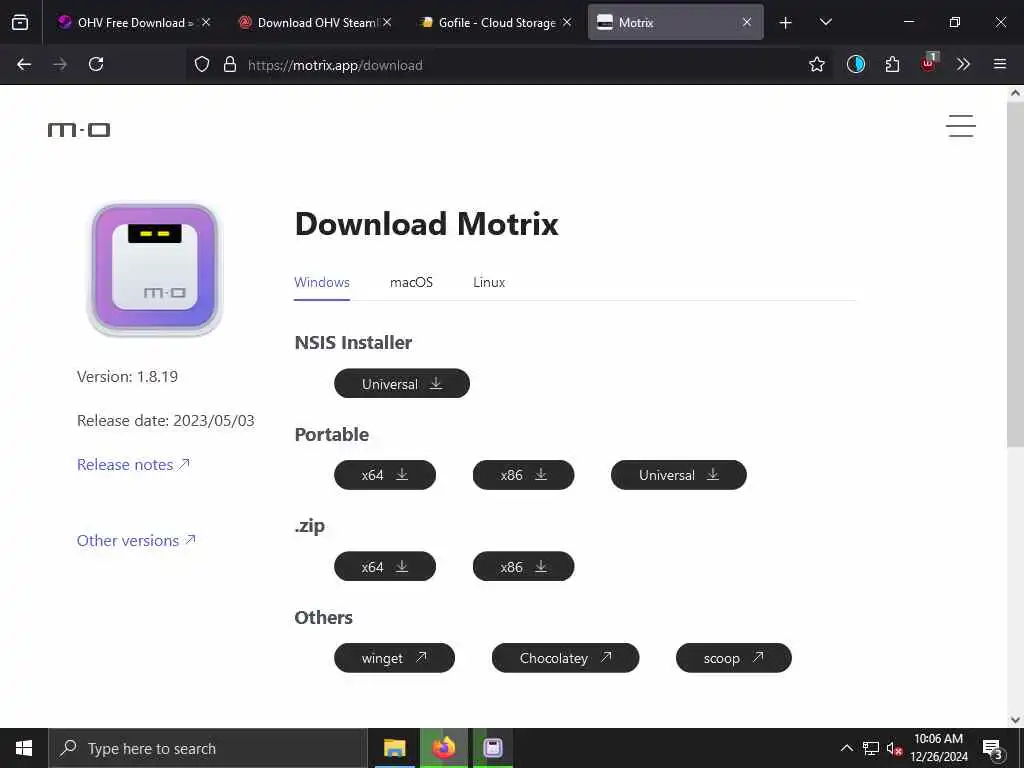Open tracking protection shield icon

(202, 64)
